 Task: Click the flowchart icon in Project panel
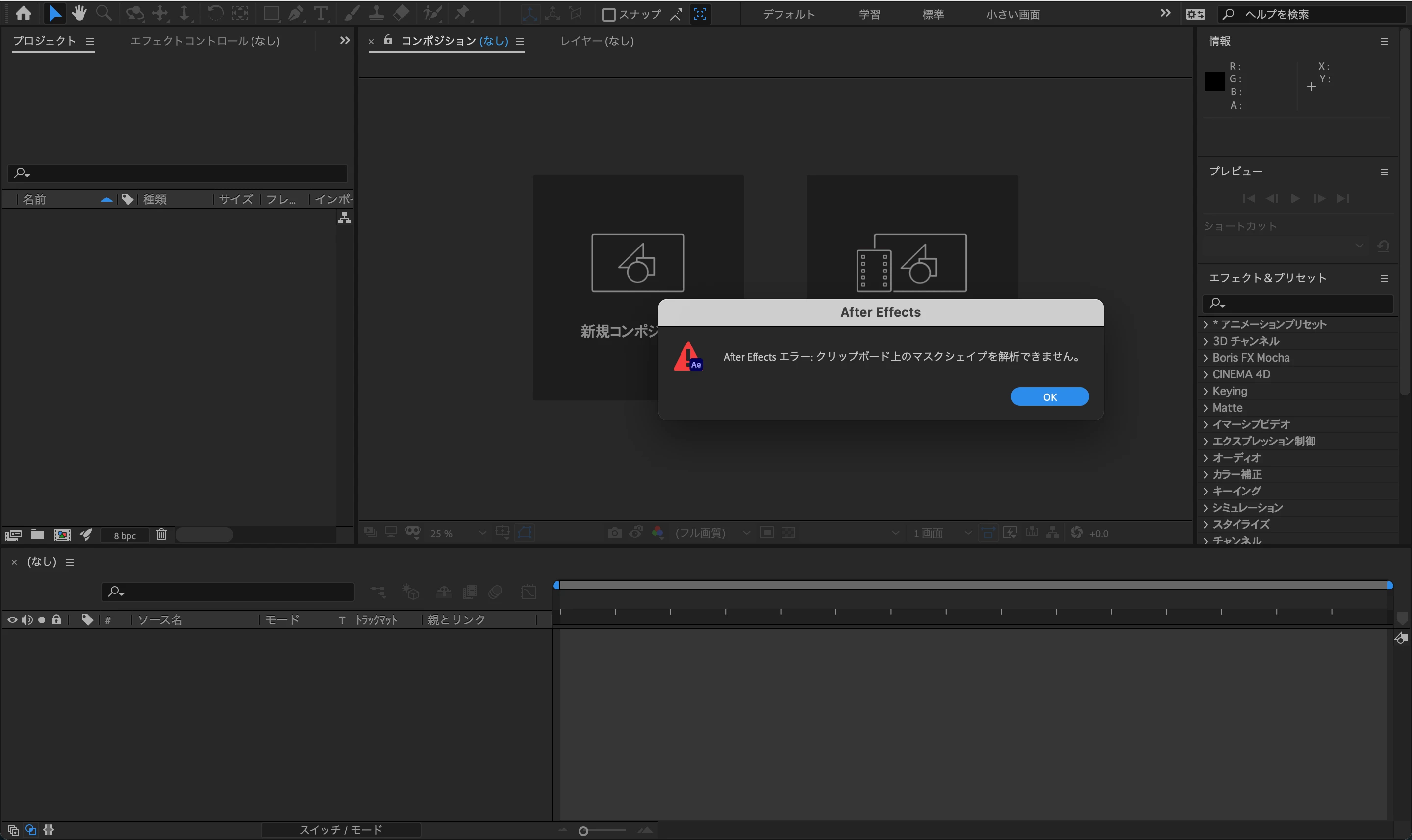pyautogui.click(x=344, y=218)
